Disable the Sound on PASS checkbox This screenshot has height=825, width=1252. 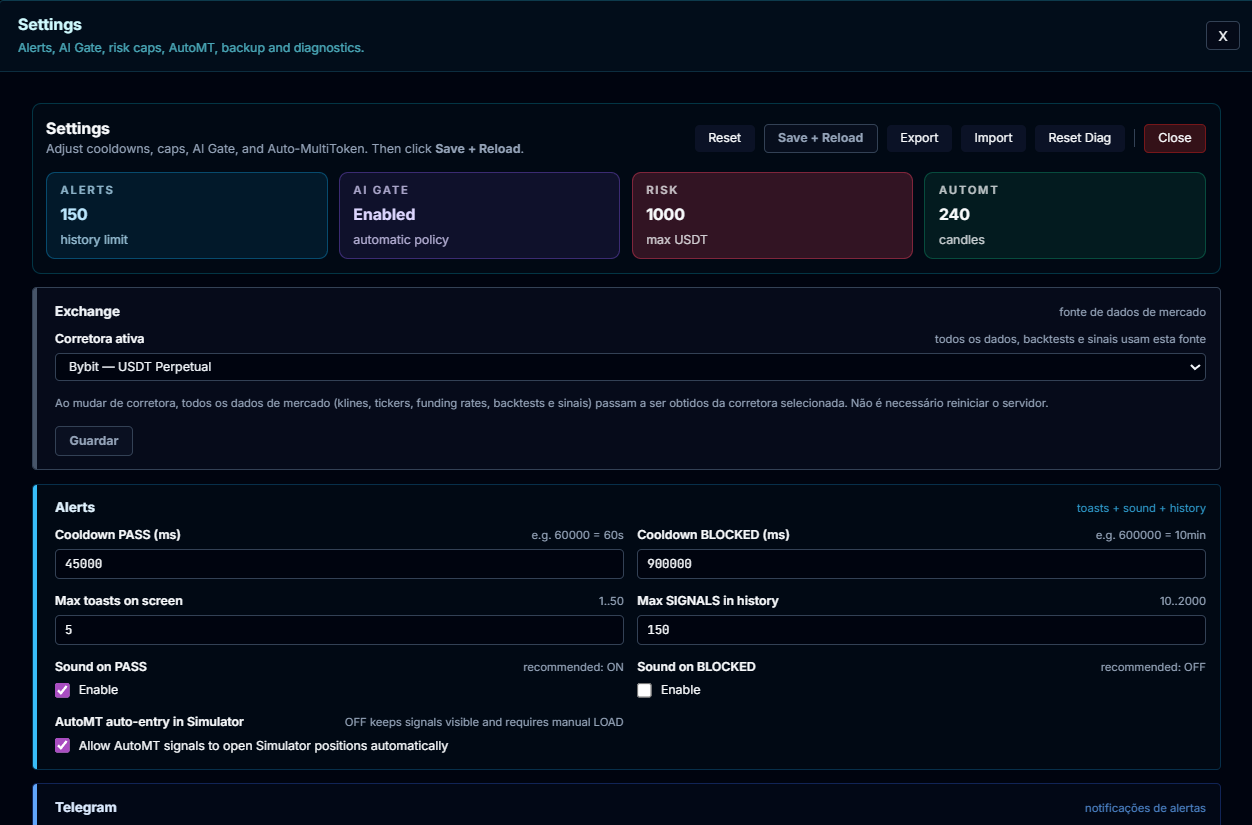(62, 690)
